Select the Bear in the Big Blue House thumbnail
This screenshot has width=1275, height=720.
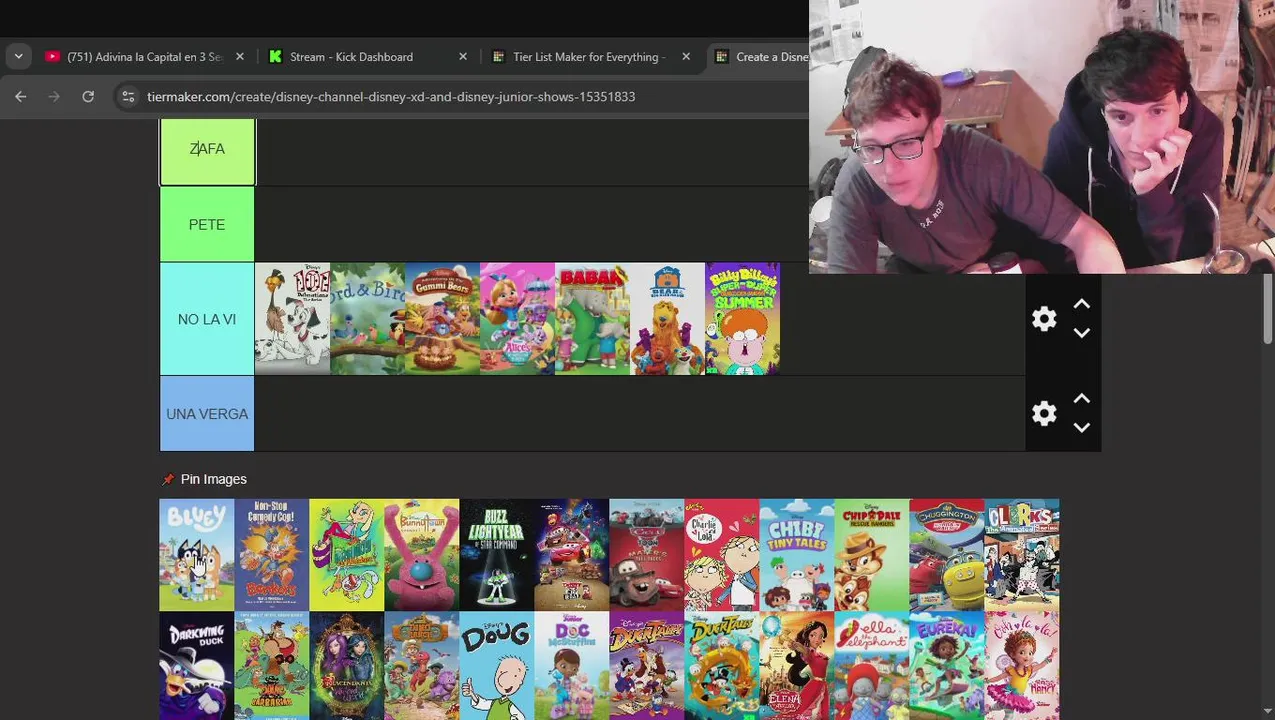667,319
